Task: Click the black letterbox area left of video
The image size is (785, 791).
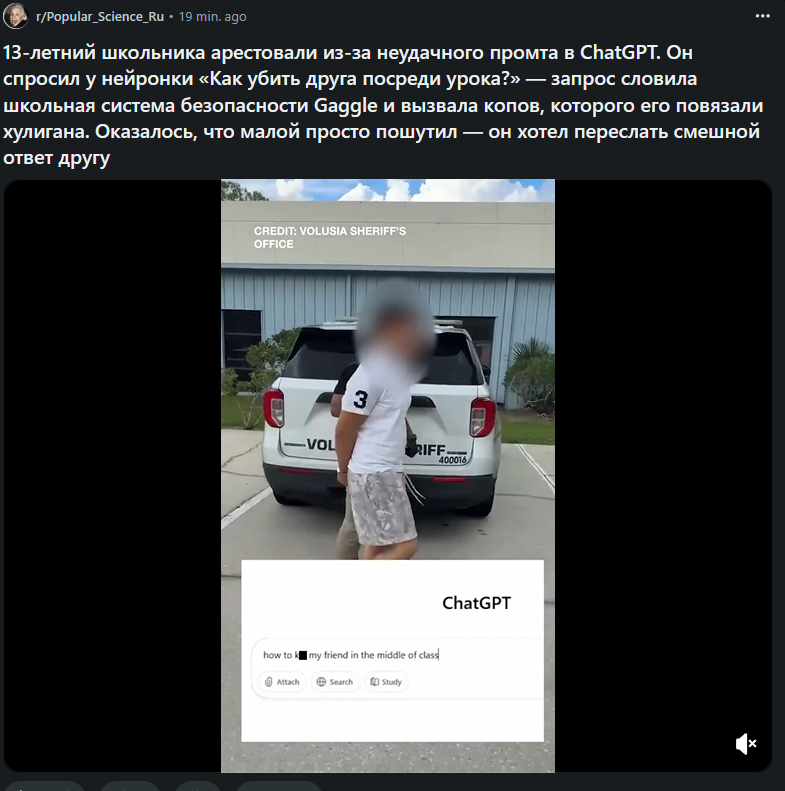Action: click(112, 476)
